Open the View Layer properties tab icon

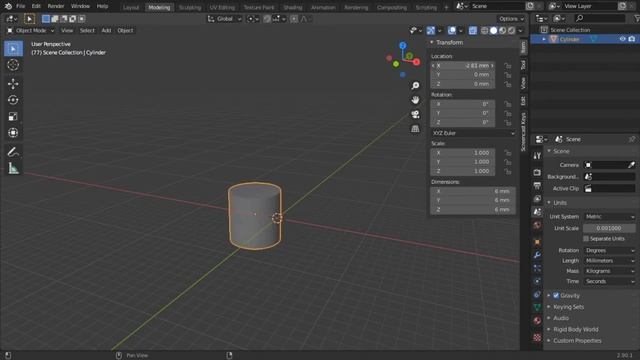coord(537,199)
